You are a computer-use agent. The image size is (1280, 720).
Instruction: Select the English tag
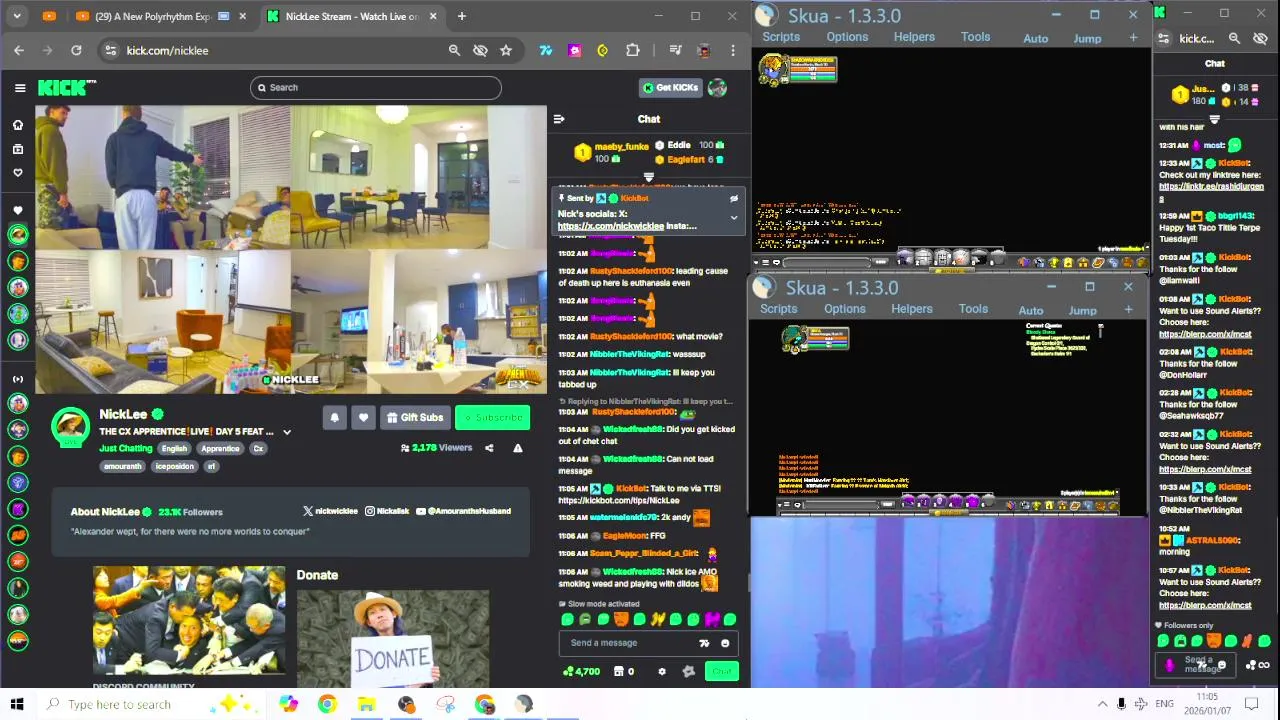tap(174, 449)
